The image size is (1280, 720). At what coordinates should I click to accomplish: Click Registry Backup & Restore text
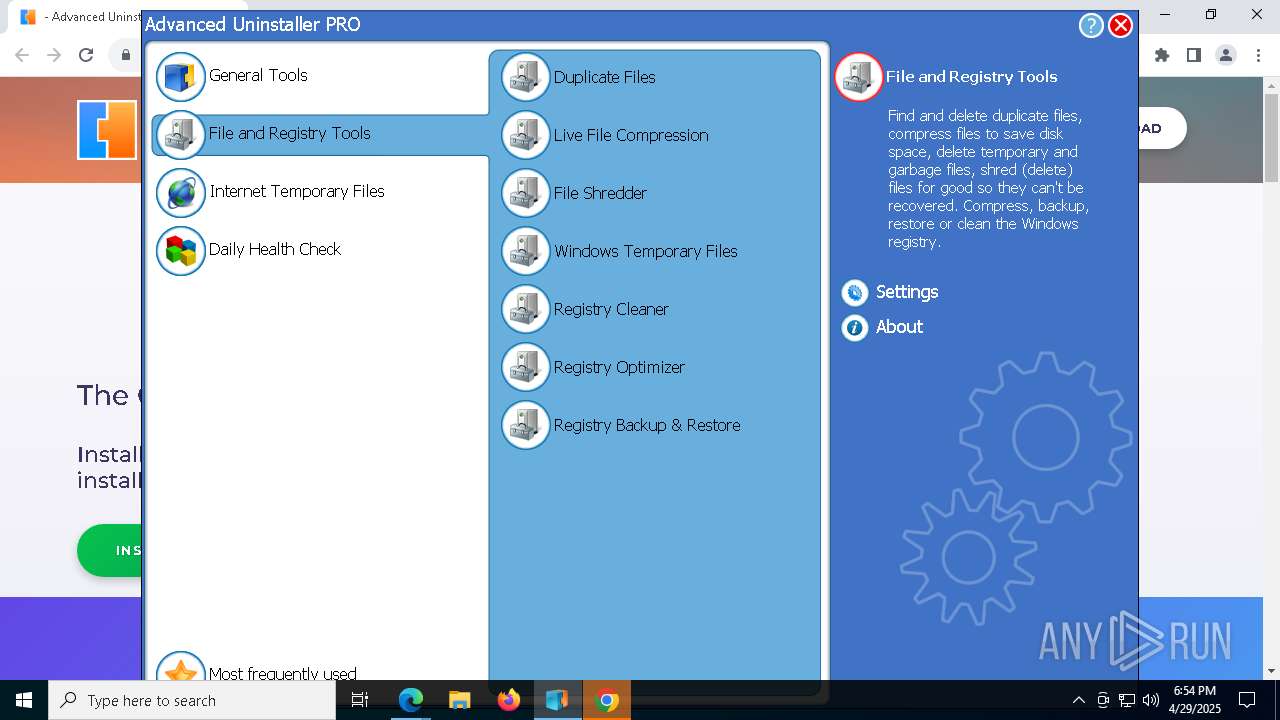point(647,425)
